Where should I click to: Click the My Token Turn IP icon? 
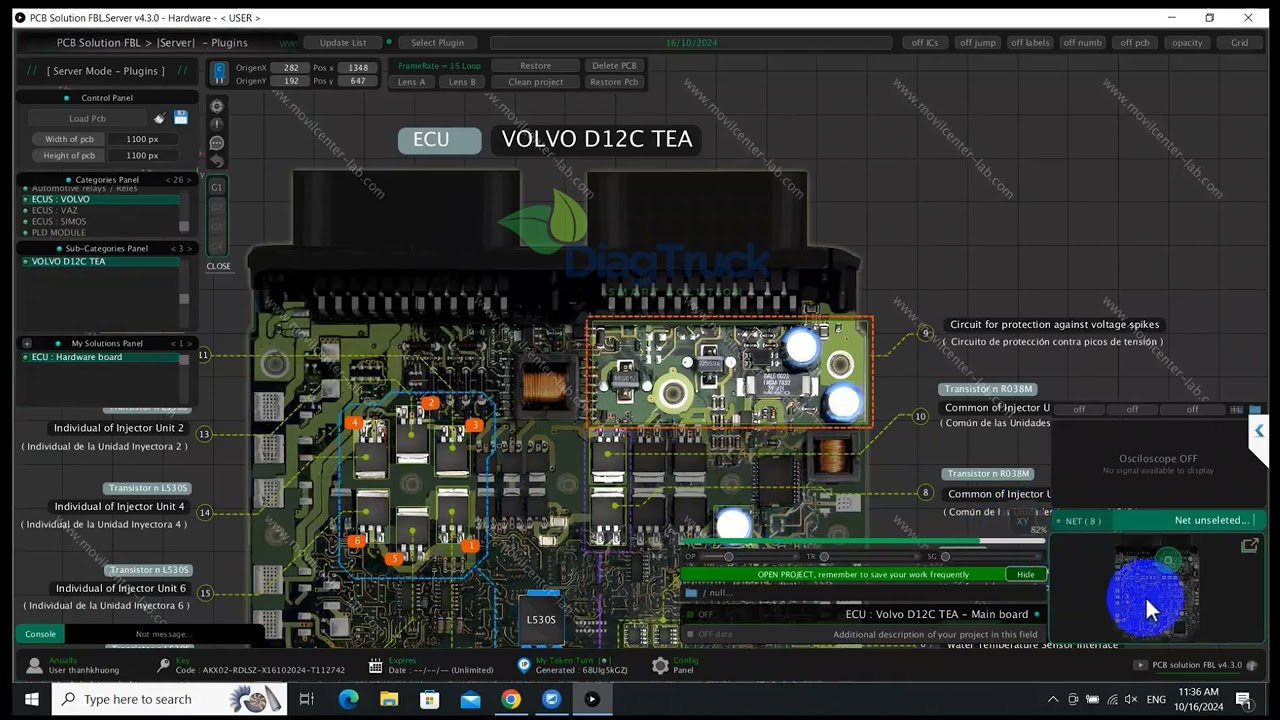tap(524, 665)
